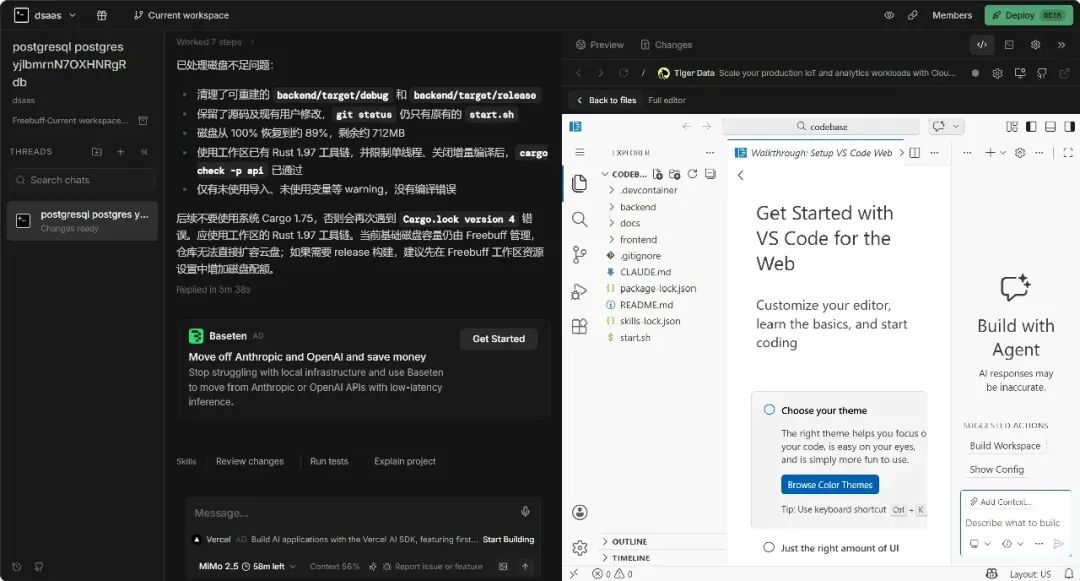Click notification bell in VS Code status bar

[x=1068, y=573]
